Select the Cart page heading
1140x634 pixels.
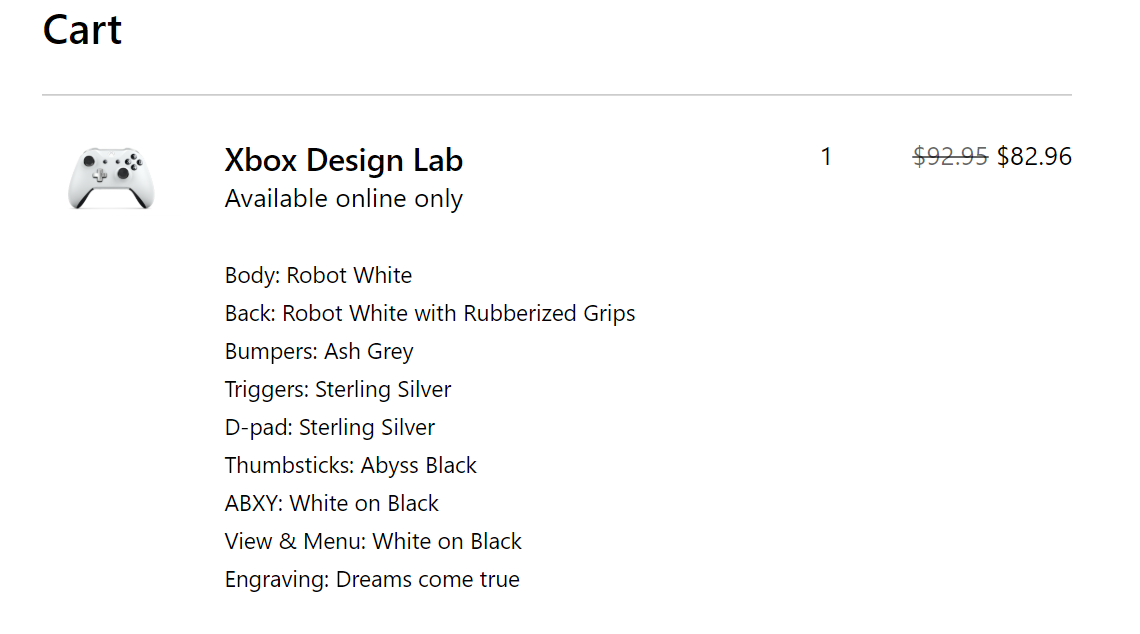[x=82, y=30]
